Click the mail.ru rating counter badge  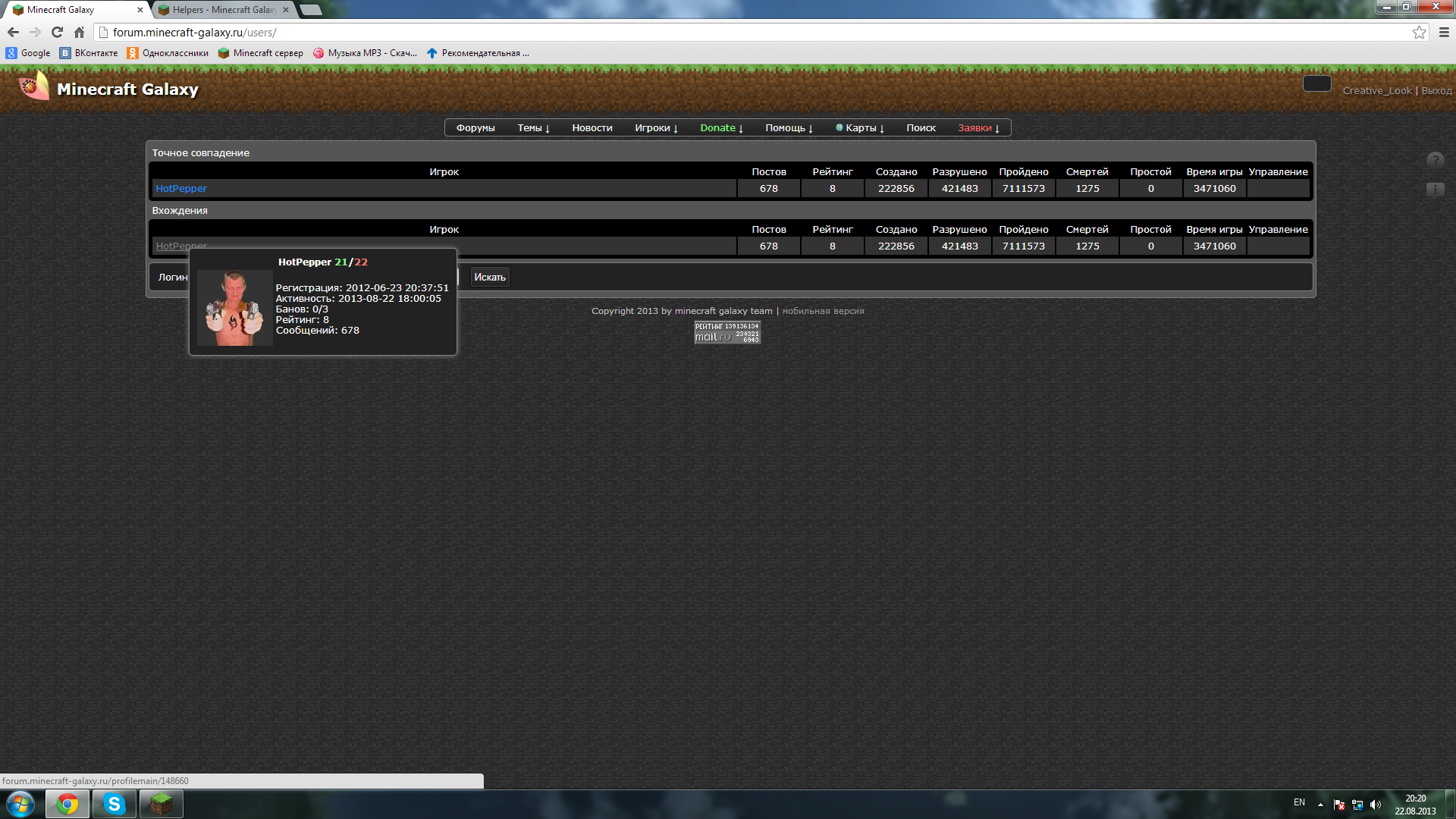tap(727, 332)
